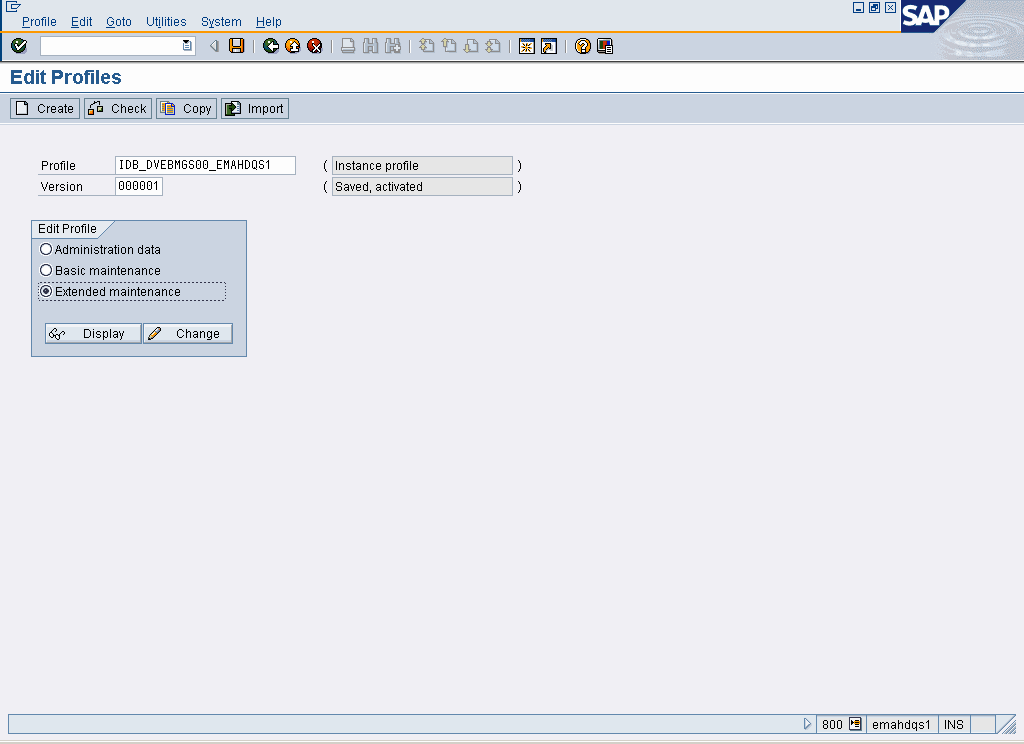The width and height of the screenshot is (1024, 744).
Task: Open the command field history dropdown
Action: pos(187,46)
